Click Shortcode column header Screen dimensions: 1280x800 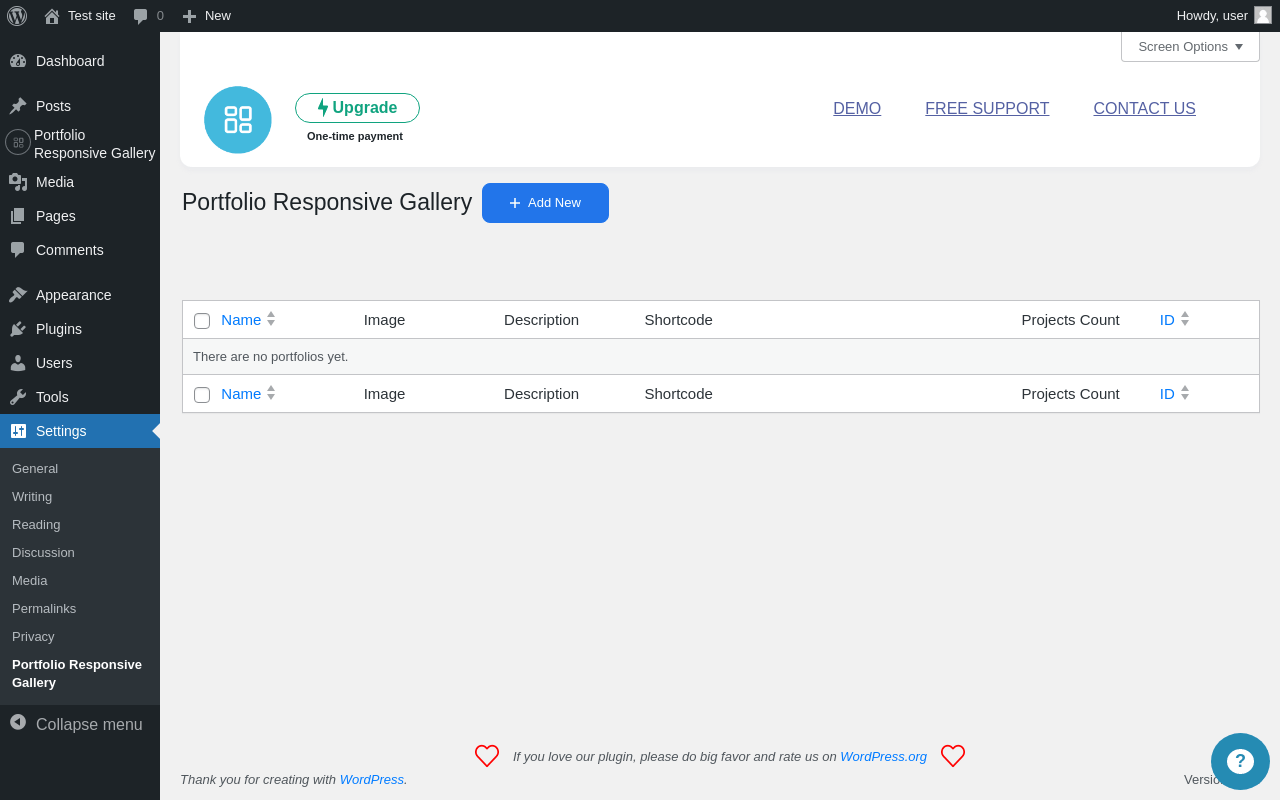678,319
